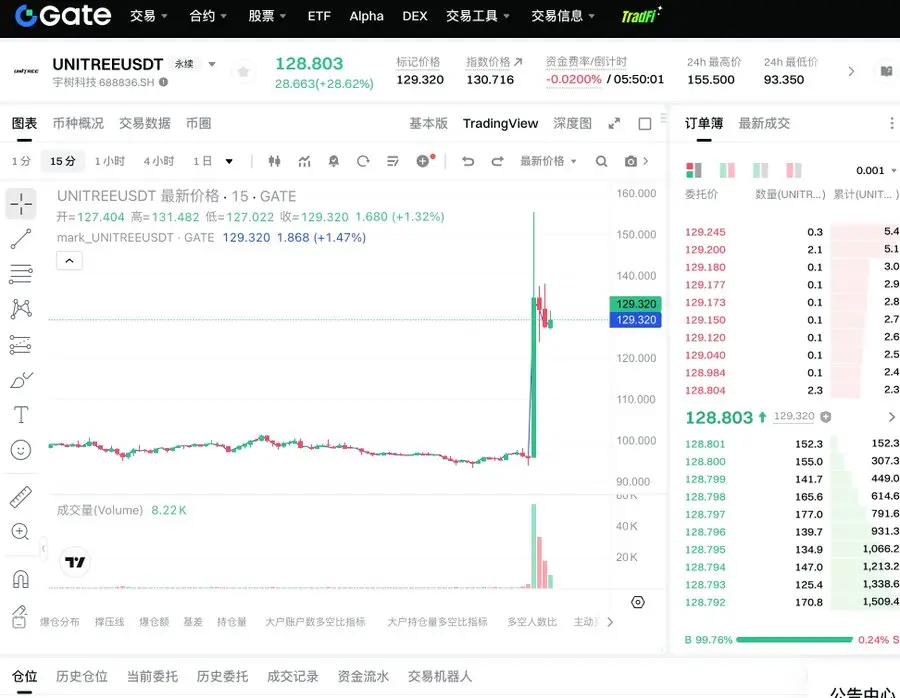The width and height of the screenshot is (900, 698).
Task: Open the 交易工具 dropdown menu
Action: click(x=478, y=16)
